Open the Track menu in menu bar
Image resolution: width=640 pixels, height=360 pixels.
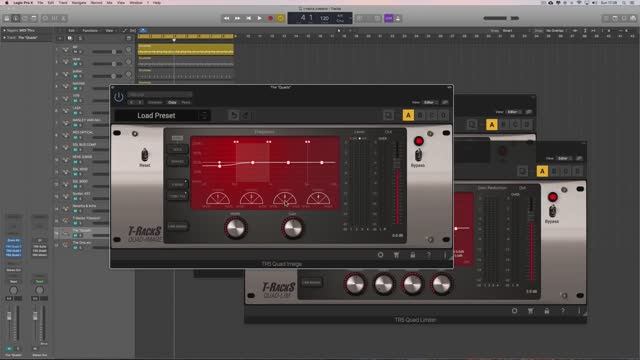(x=63, y=2)
